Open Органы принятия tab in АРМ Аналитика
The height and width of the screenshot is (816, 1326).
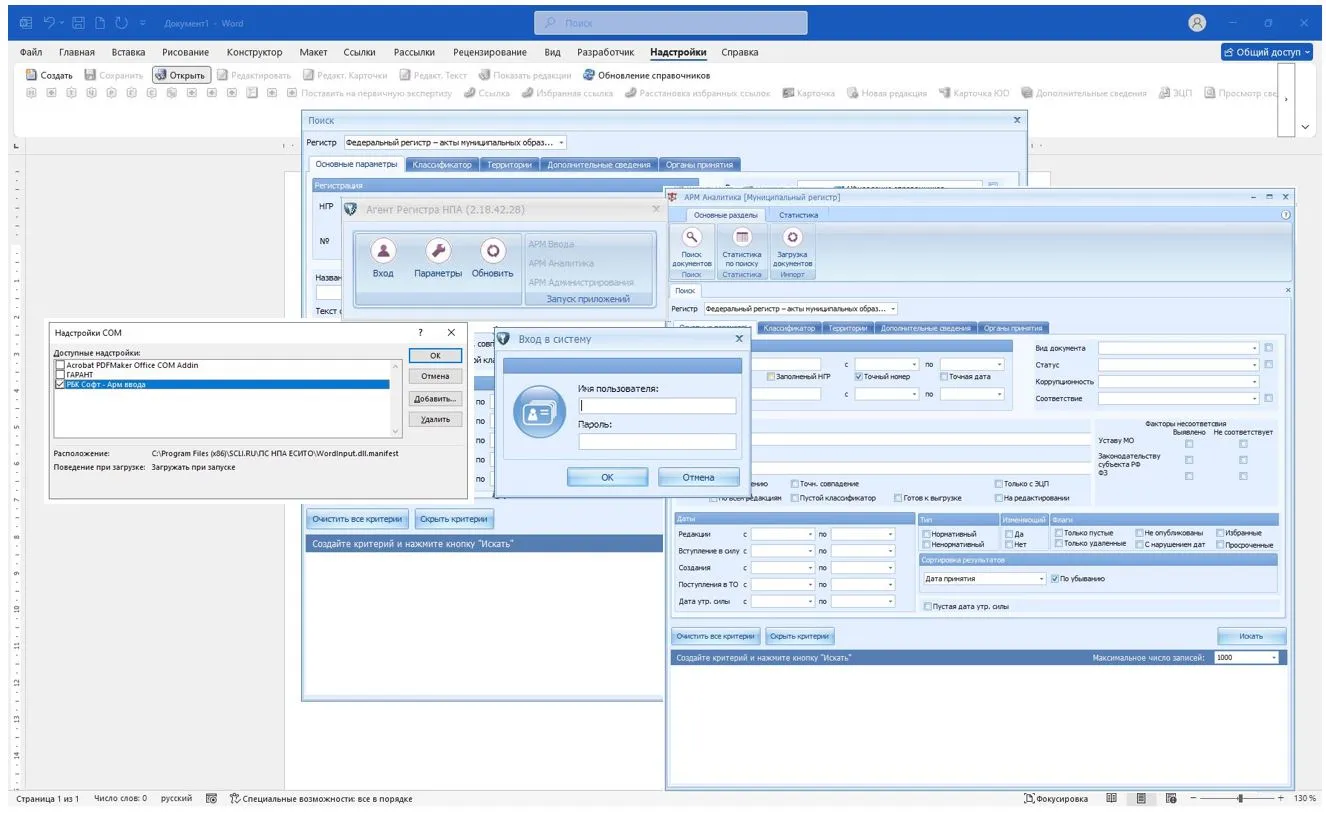pyautogui.click(x=1012, y=328)
